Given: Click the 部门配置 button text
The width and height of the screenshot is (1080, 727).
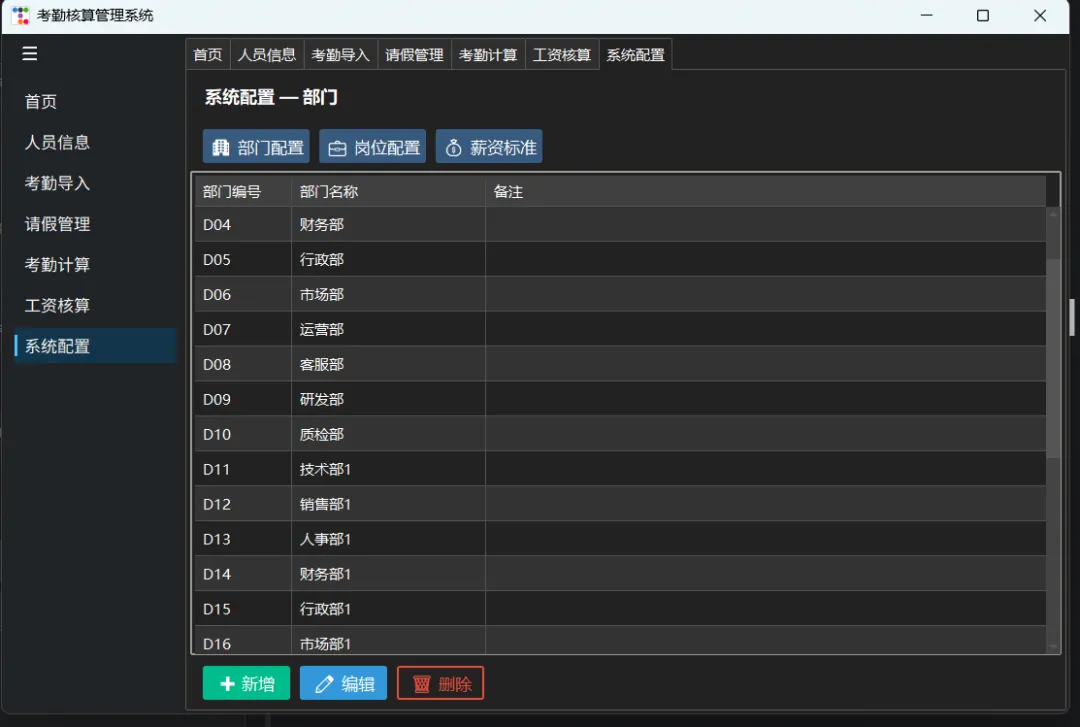Looking at the screenshot, I should pos(271,147).
